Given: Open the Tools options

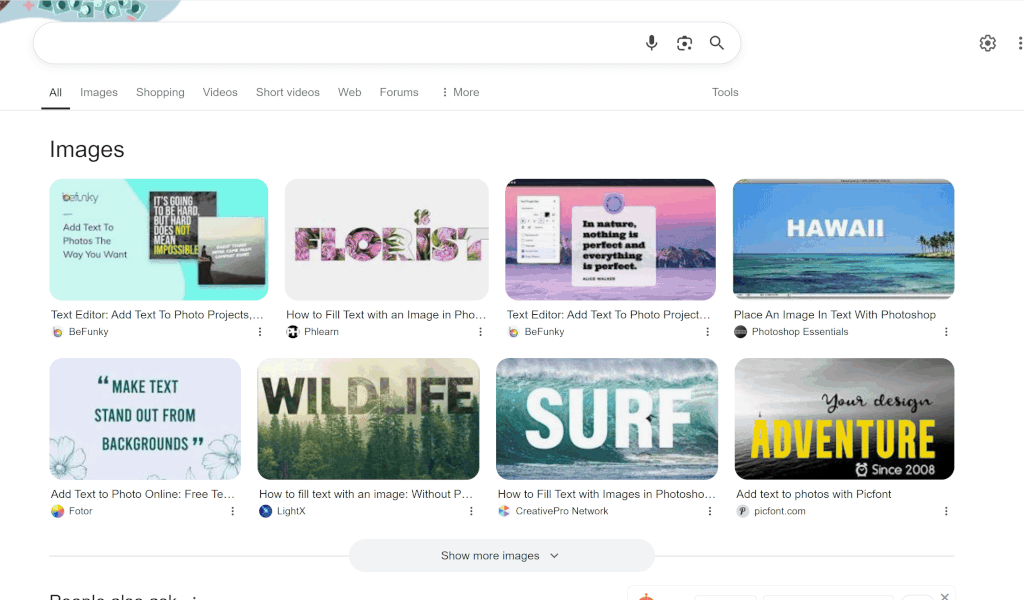Looking at the screenshot, I should point(725,92).
